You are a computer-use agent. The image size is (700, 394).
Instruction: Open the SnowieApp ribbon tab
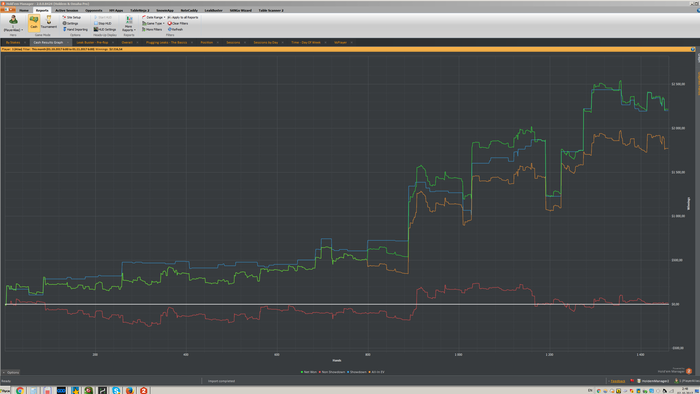tap(165, 10)
